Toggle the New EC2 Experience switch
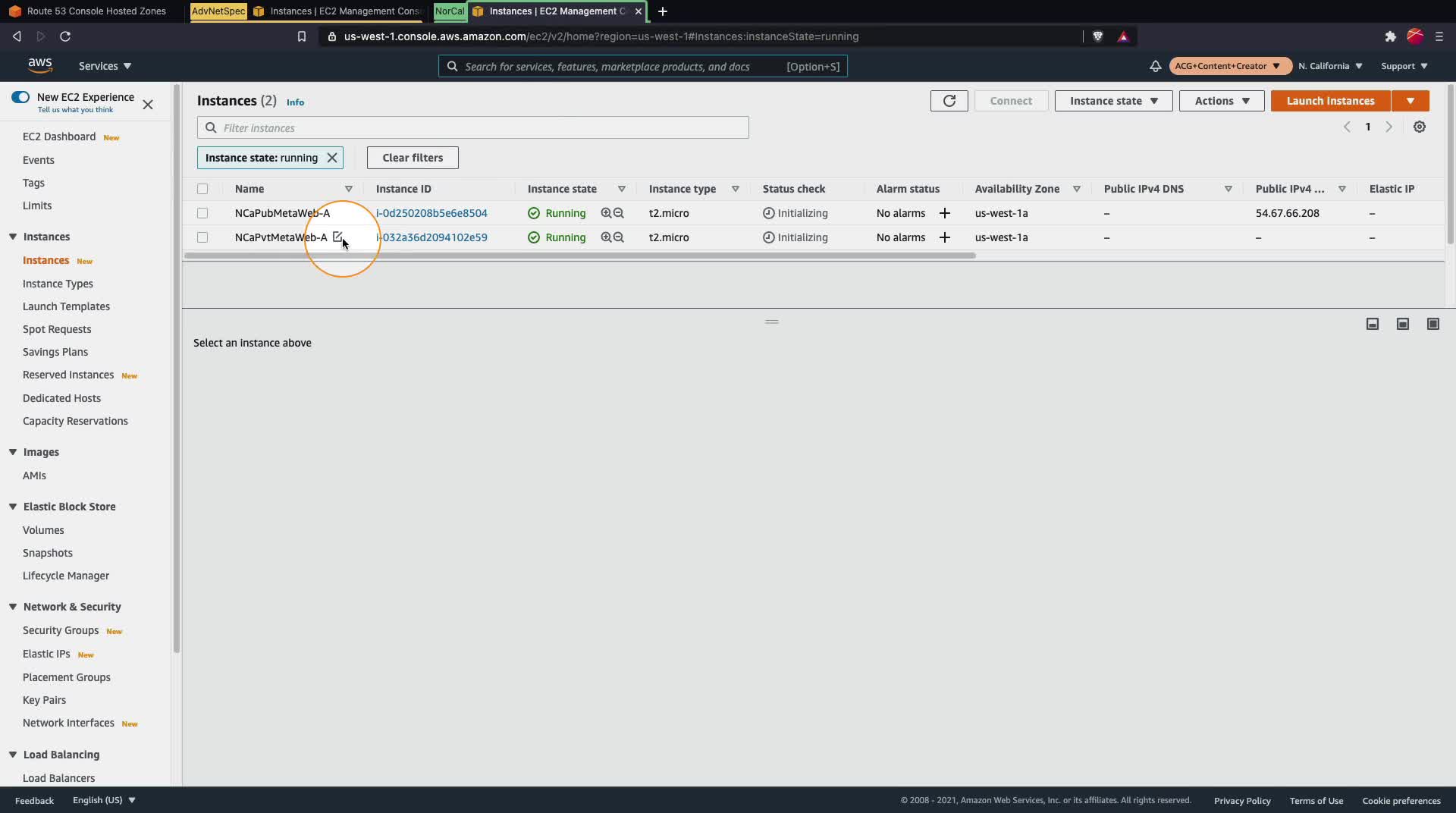Screen dimensions: 1456x813 click(x=20, y=97)
